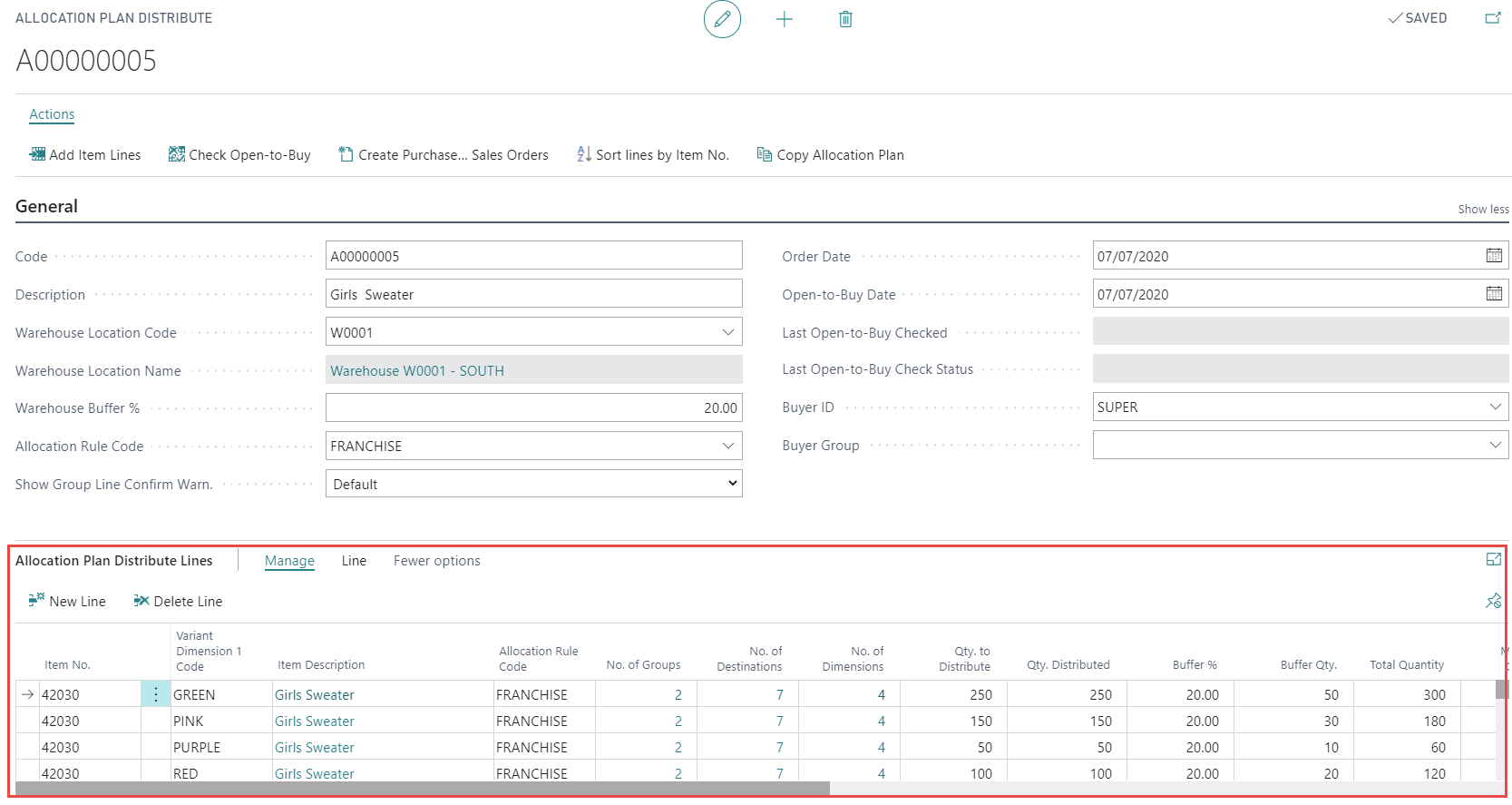Click Show less in General section
This screenshot has width=1512, height=805.
click(x=1483, y=209)
